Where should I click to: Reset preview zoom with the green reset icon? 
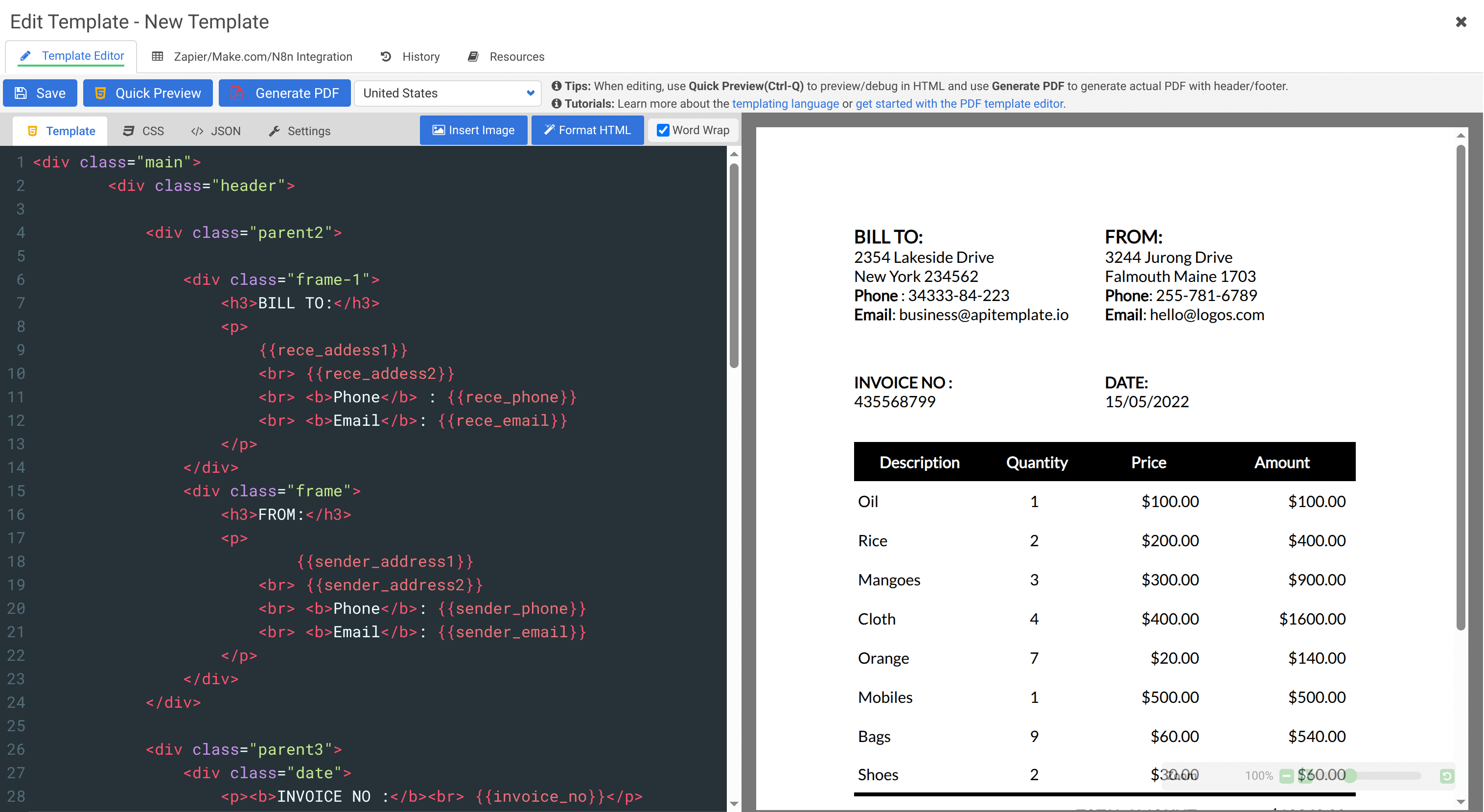(1447, 776)
